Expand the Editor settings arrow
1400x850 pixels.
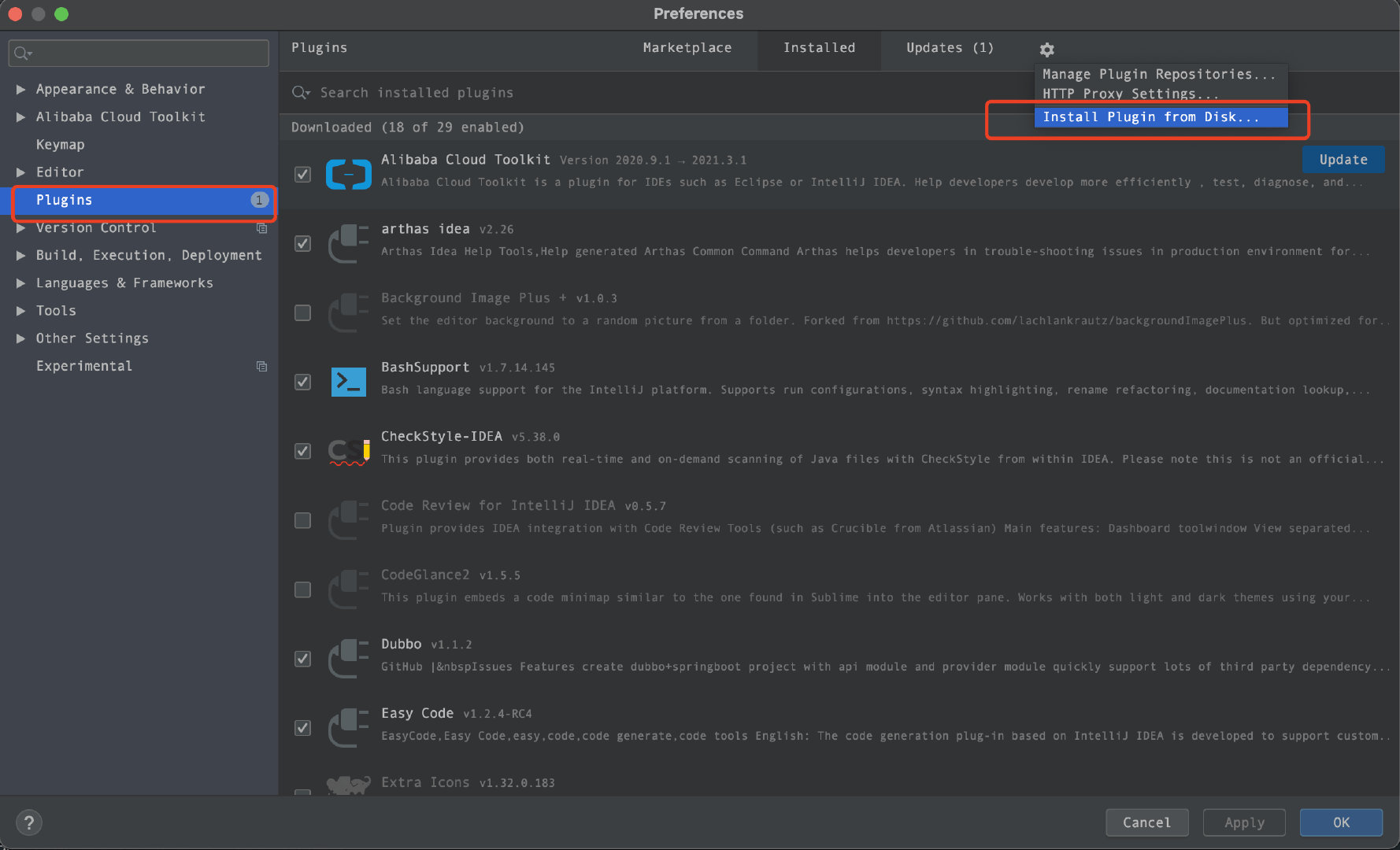pos(20,172)
